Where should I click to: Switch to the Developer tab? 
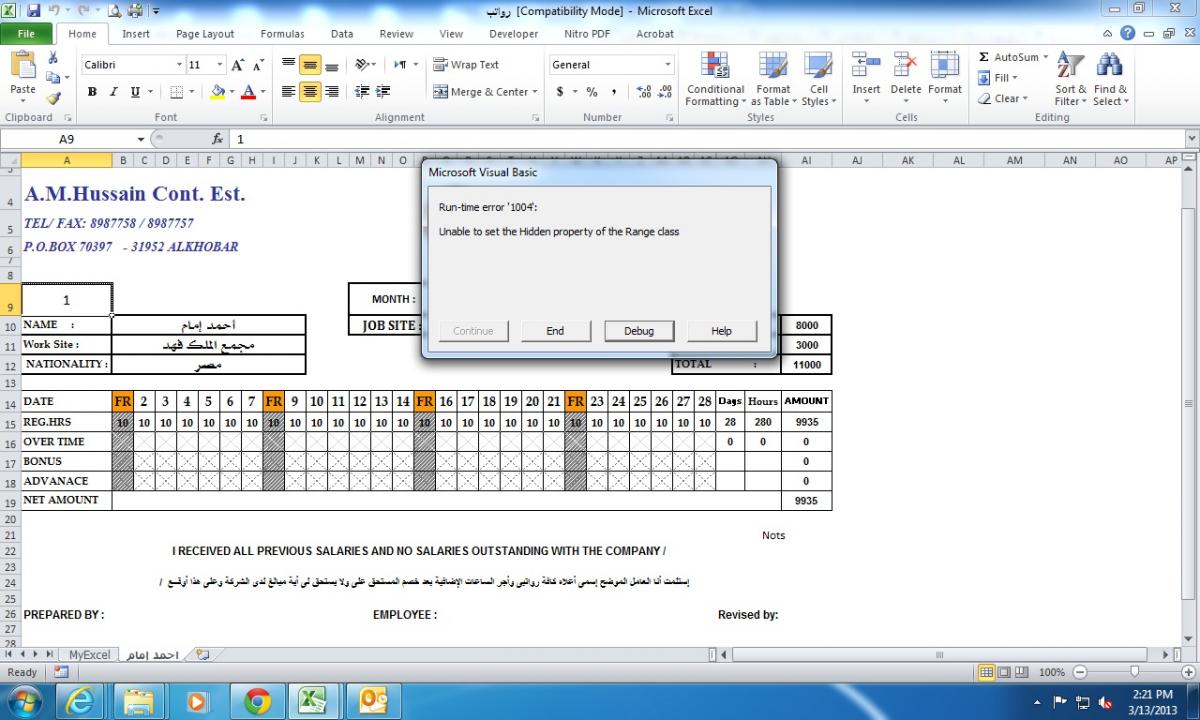click(x=513, y=33)
